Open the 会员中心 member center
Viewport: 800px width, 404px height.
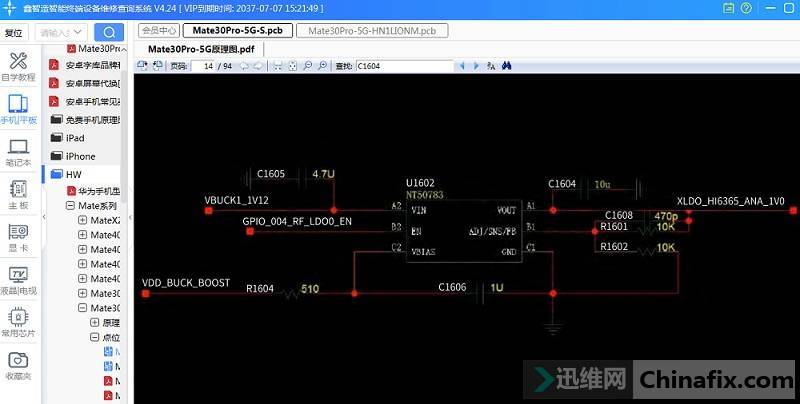pos(157,31)
